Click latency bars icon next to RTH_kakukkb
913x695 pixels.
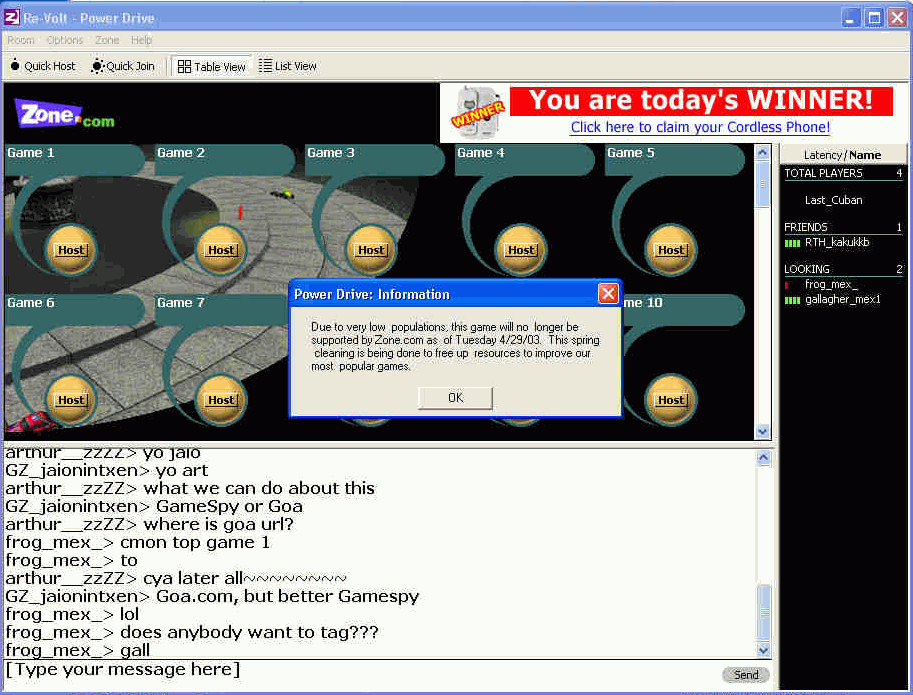click(x=792, y=243)
